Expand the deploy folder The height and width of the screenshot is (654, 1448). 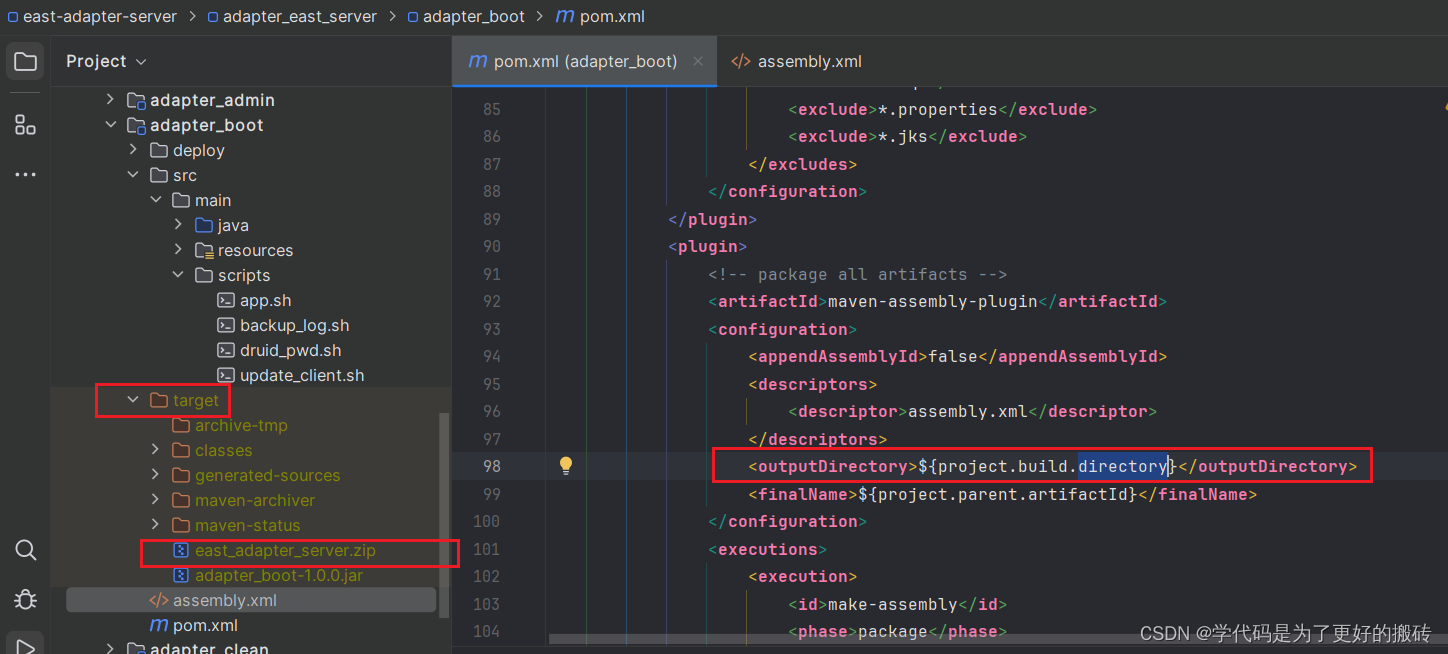click(133, 149)
